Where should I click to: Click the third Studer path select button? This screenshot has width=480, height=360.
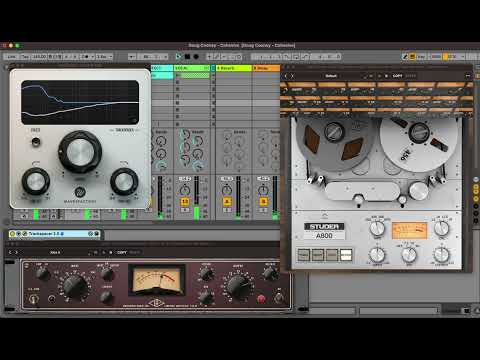[x=332, y=255]
